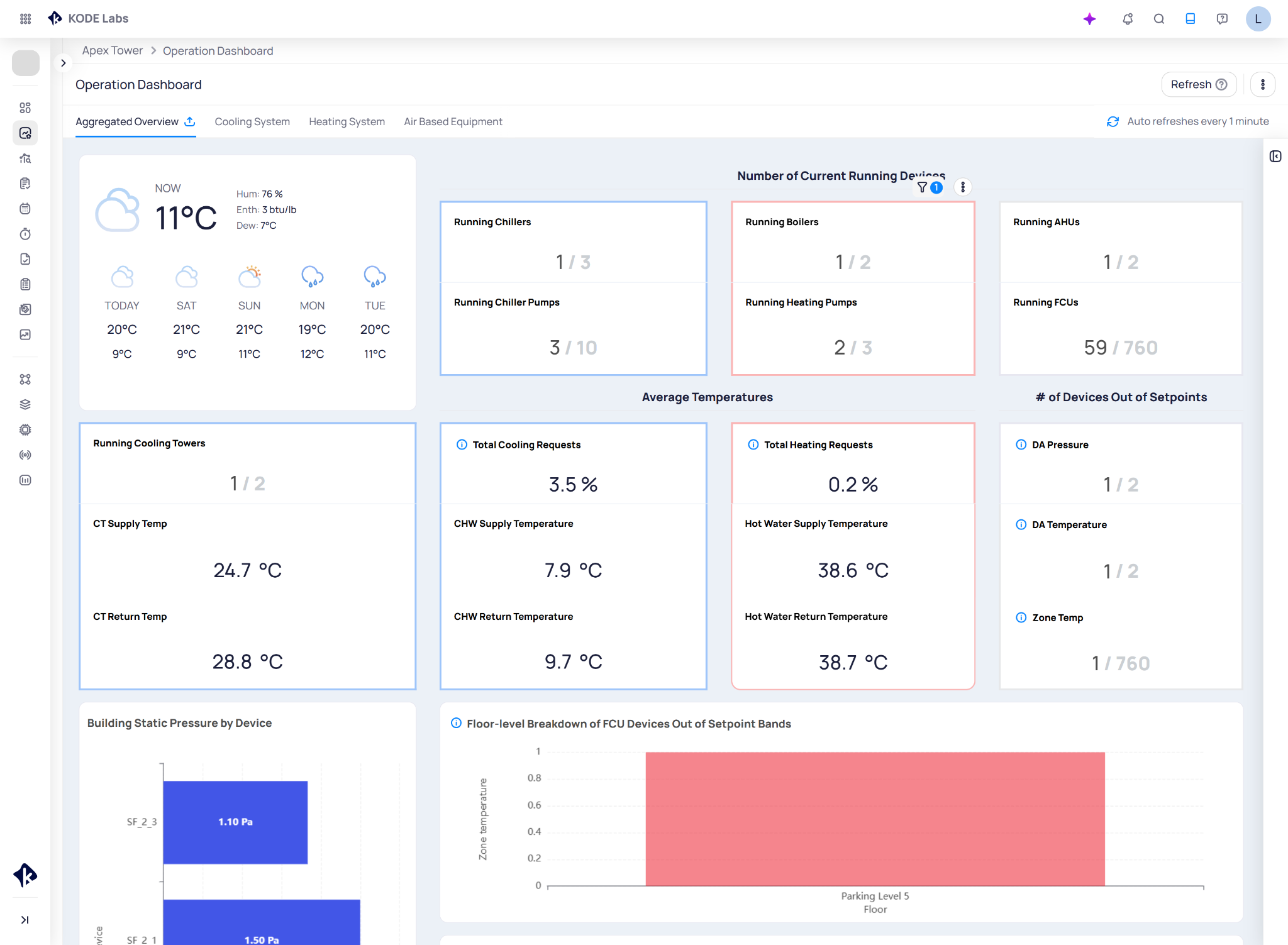Open the global search icon
The image size is (1288, 945).
(1158, 19)
